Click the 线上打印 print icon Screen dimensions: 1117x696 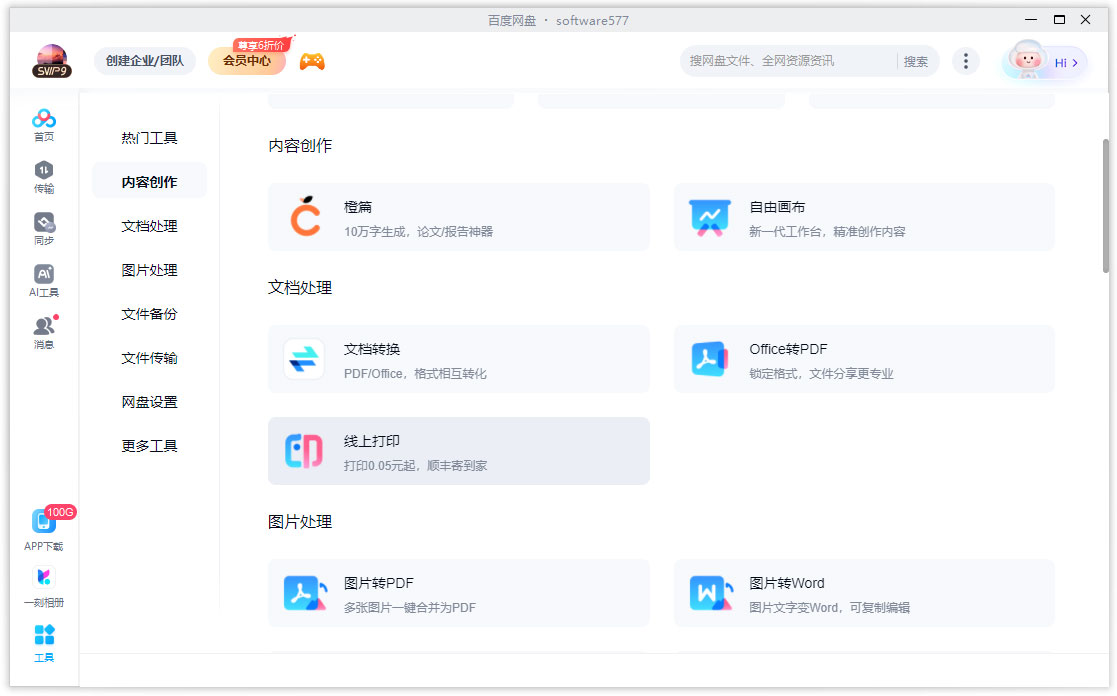(303, 451)
